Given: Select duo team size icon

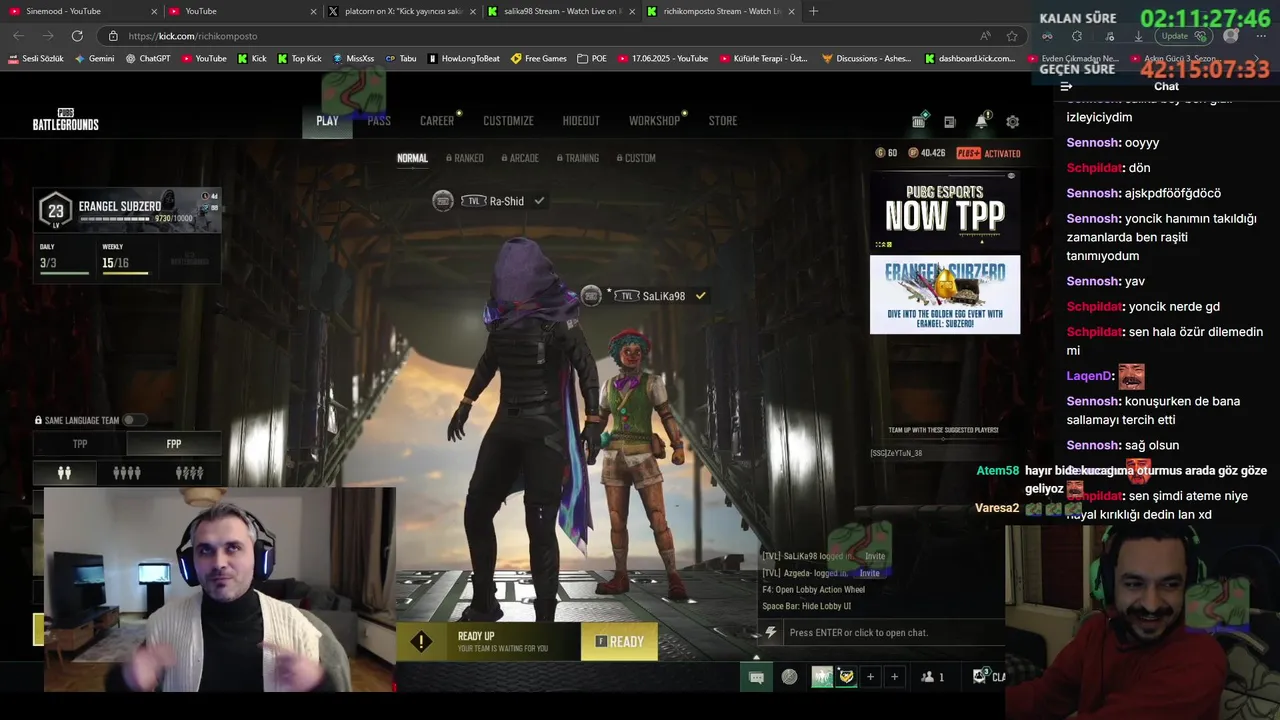Looking at the screenshot, I should (64, 473).
